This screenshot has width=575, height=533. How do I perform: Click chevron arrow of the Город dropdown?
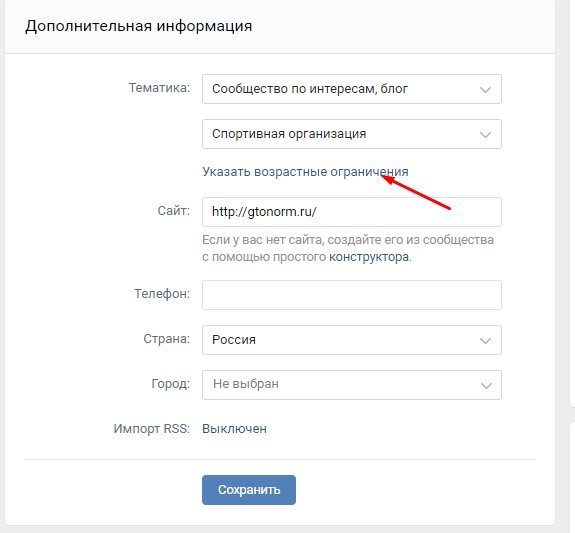486,386
